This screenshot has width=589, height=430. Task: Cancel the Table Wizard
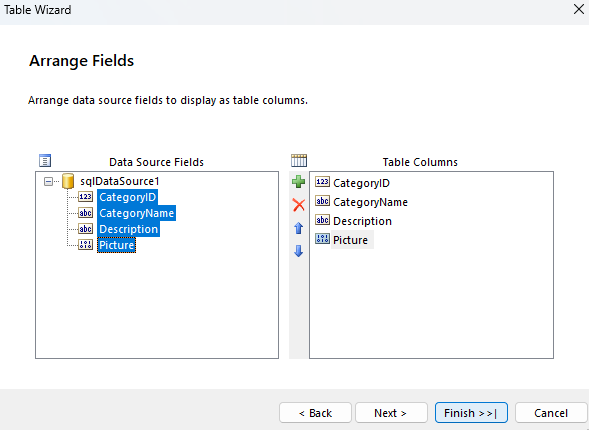tap(551, 413)
